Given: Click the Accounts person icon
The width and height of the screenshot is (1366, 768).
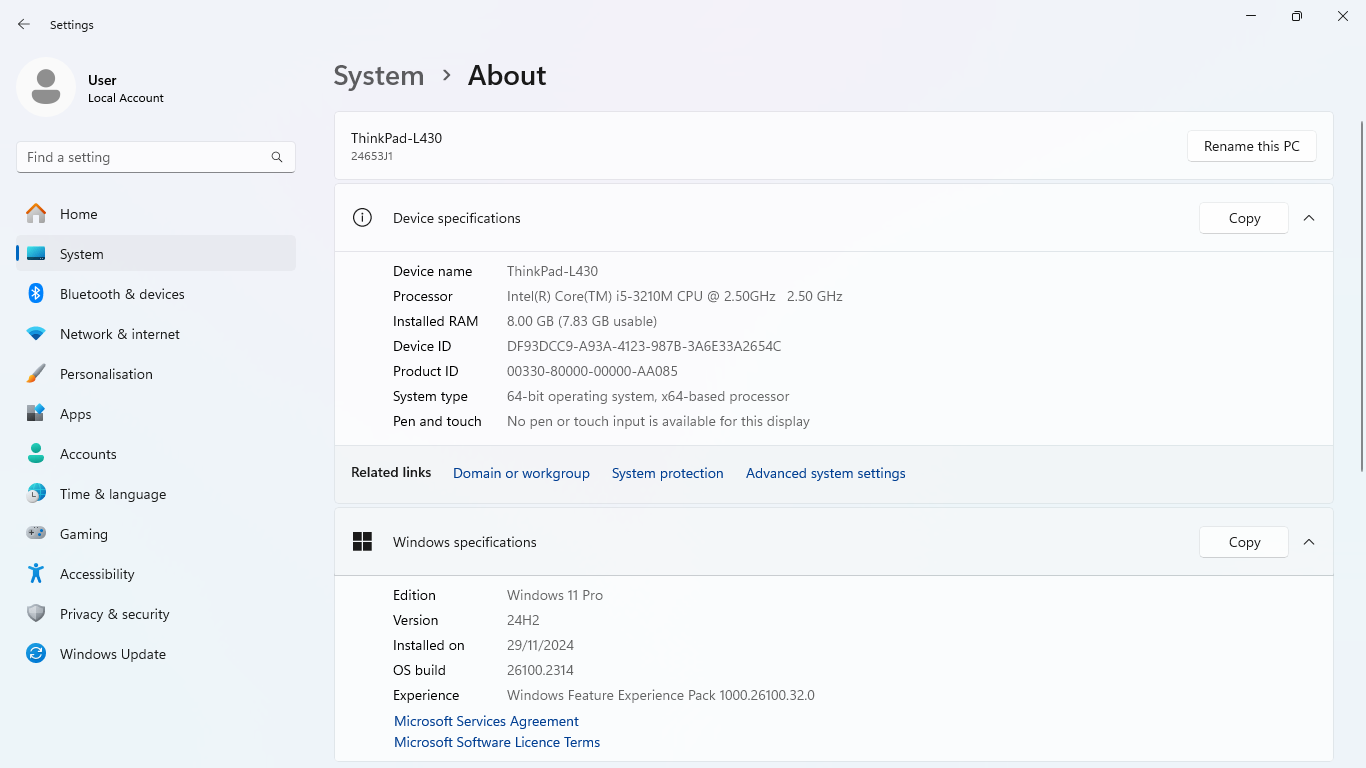Looking at the screenshot, I should coord(36,454).
